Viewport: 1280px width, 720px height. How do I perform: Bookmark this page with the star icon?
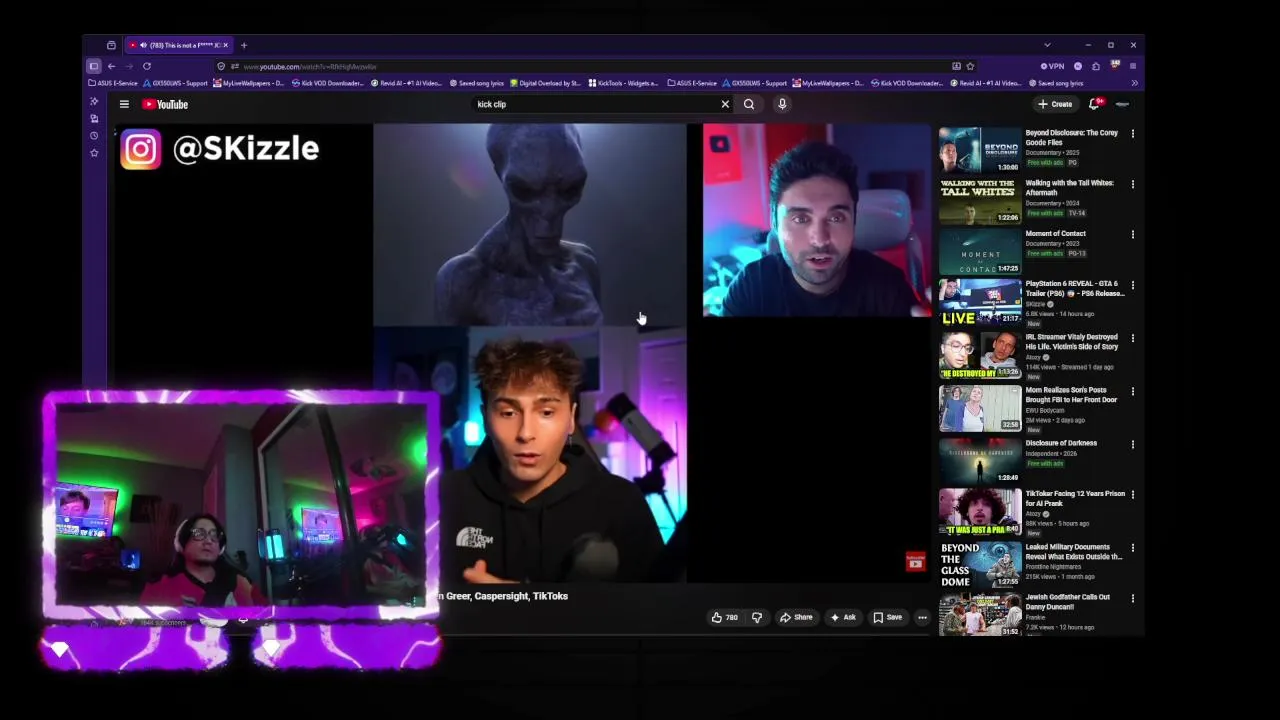point(970,66)
